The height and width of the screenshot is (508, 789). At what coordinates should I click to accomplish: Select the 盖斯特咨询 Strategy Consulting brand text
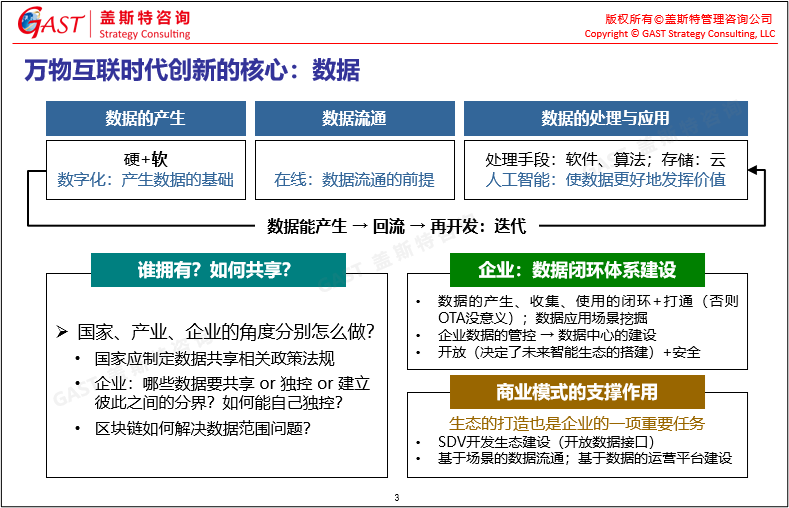click(x=145, y=26)
